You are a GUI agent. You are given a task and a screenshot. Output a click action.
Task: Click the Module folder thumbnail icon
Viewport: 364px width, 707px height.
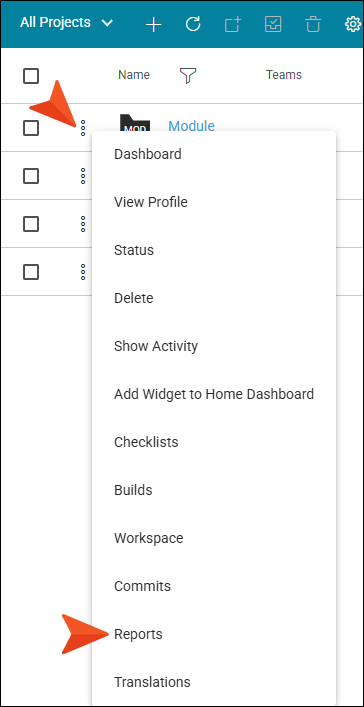pos(134,123)
